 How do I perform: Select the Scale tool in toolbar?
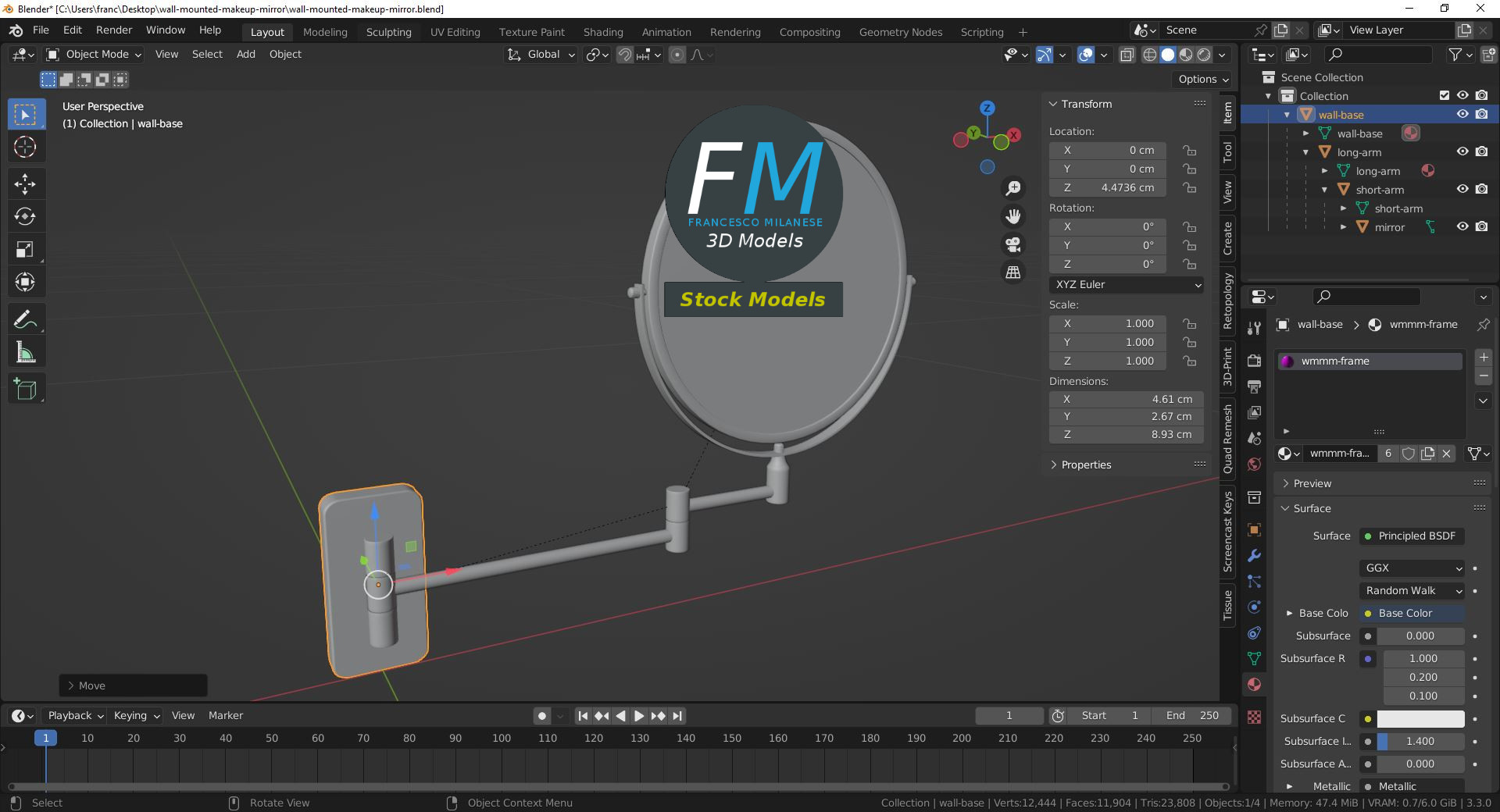[26, 249]
